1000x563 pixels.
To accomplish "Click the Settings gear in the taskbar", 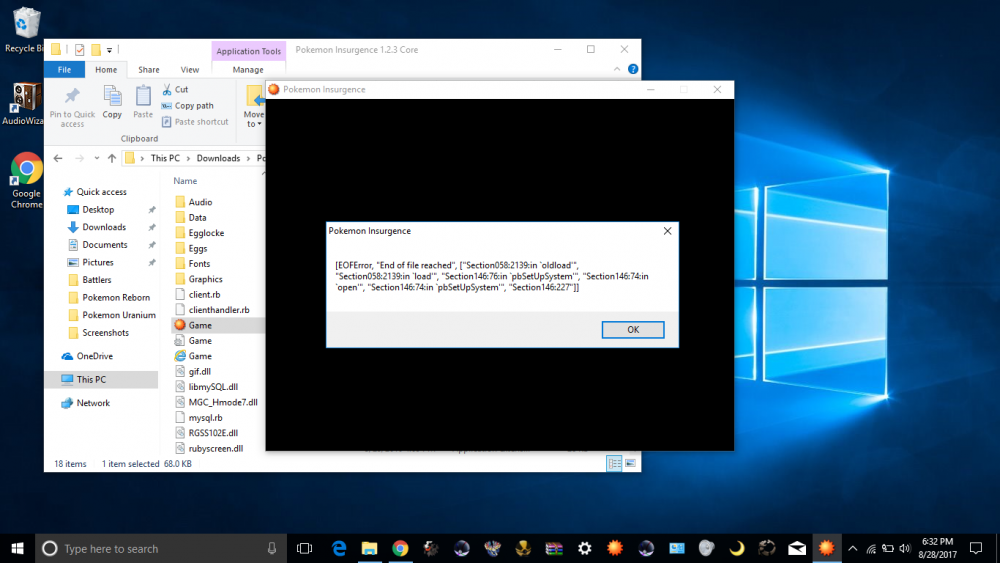I will coord(584,548).
